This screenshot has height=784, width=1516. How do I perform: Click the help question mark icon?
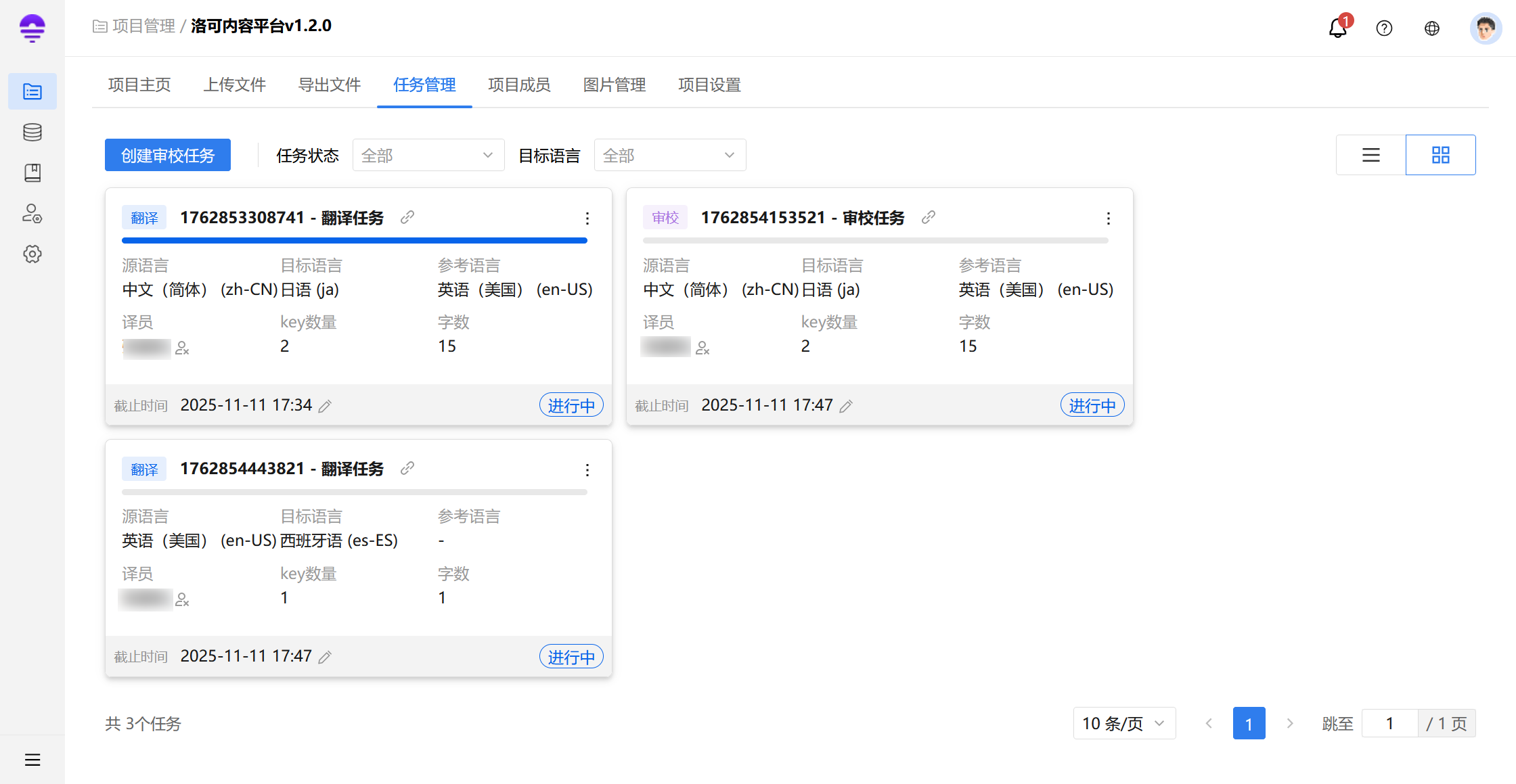coord(1384,28)
